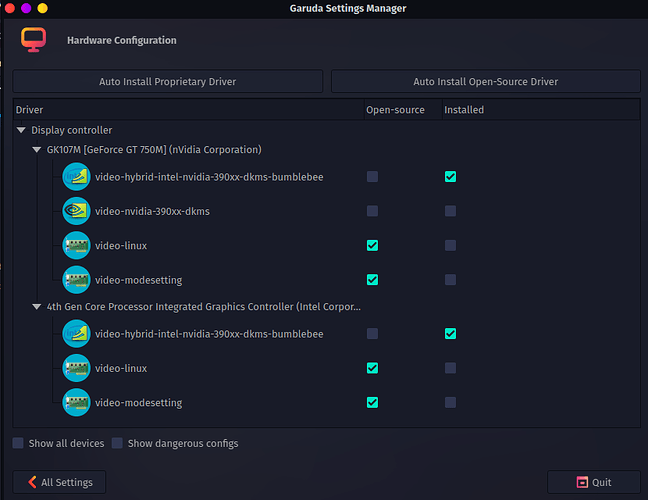
Task: Click the Display controller label
Action: click(72, 130)
